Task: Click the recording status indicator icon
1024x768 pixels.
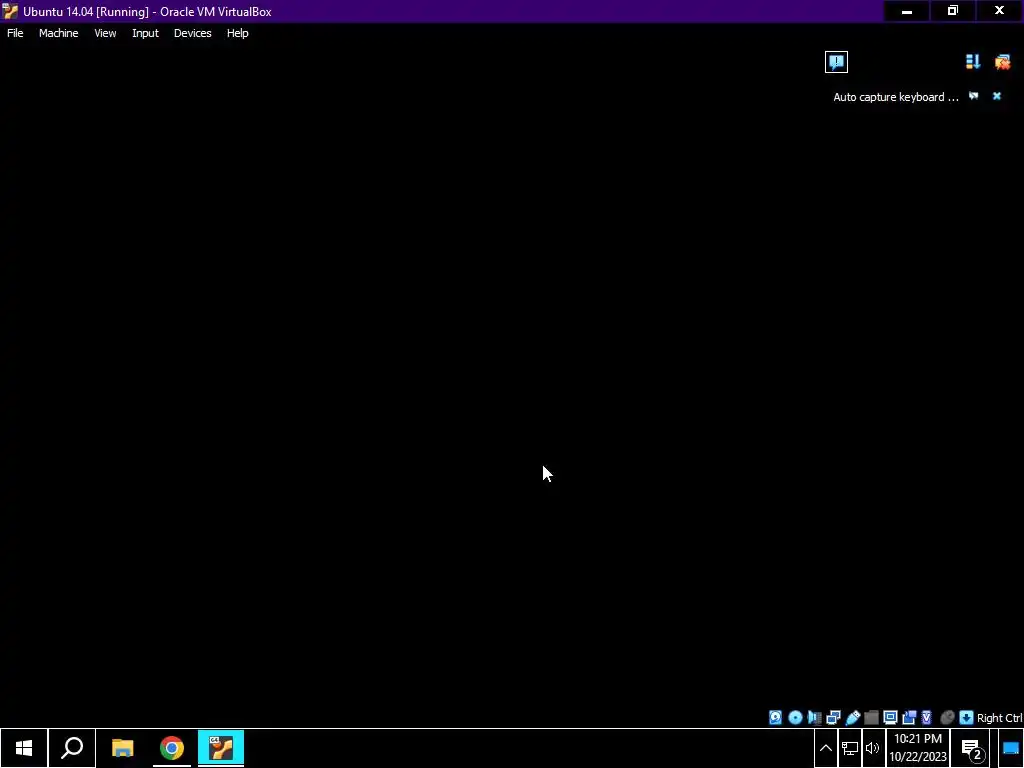Action: click(x=909, y=718)
